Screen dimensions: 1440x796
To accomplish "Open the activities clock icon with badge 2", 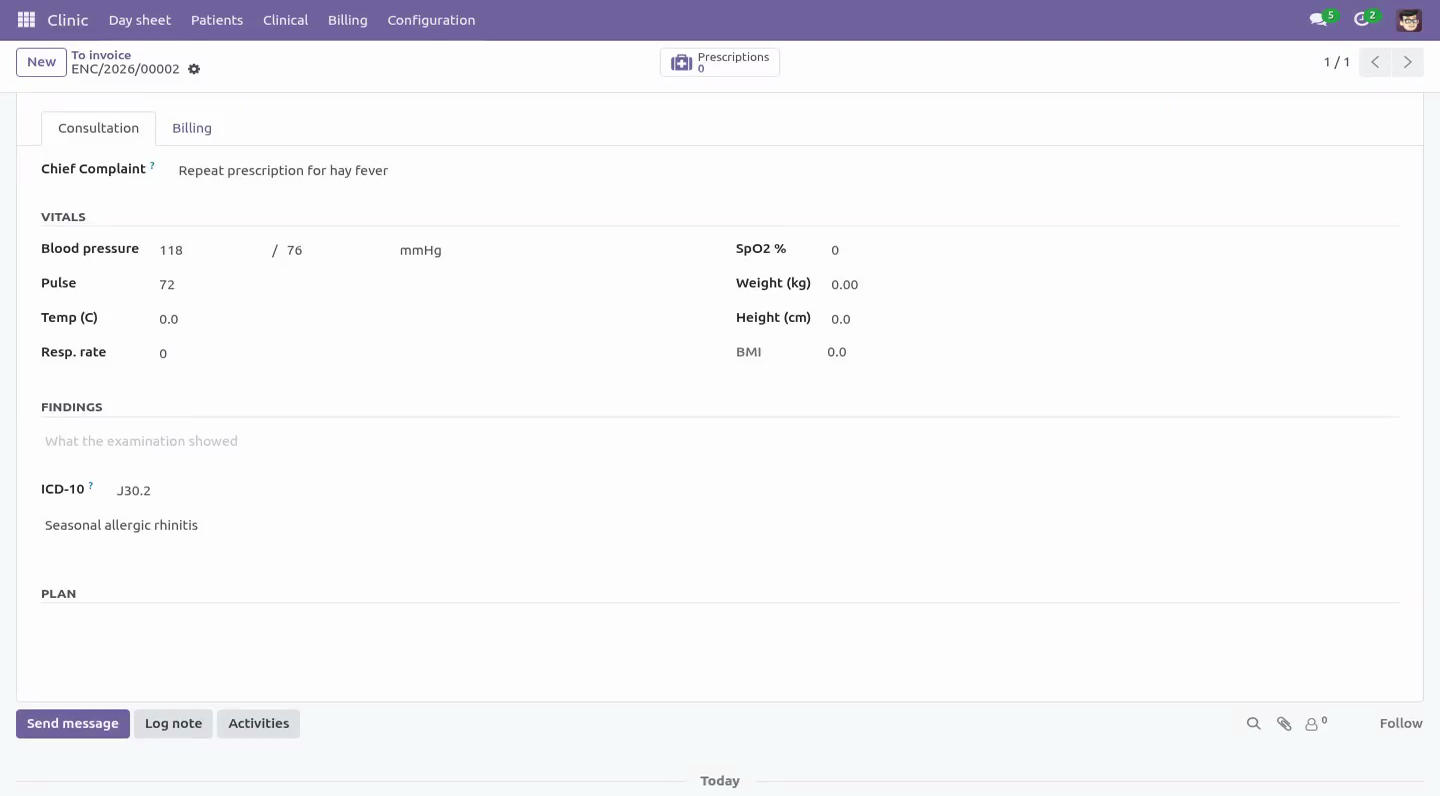I will coord(1360,20).
